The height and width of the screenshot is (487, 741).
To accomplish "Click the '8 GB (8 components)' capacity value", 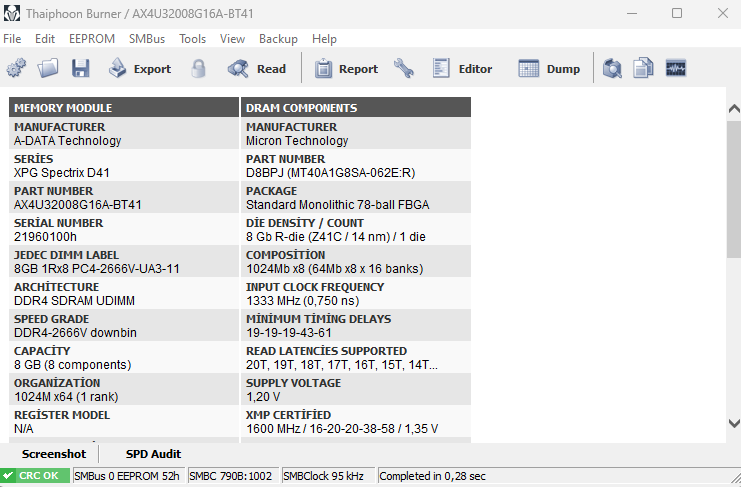I will click(x=72, y=365).
